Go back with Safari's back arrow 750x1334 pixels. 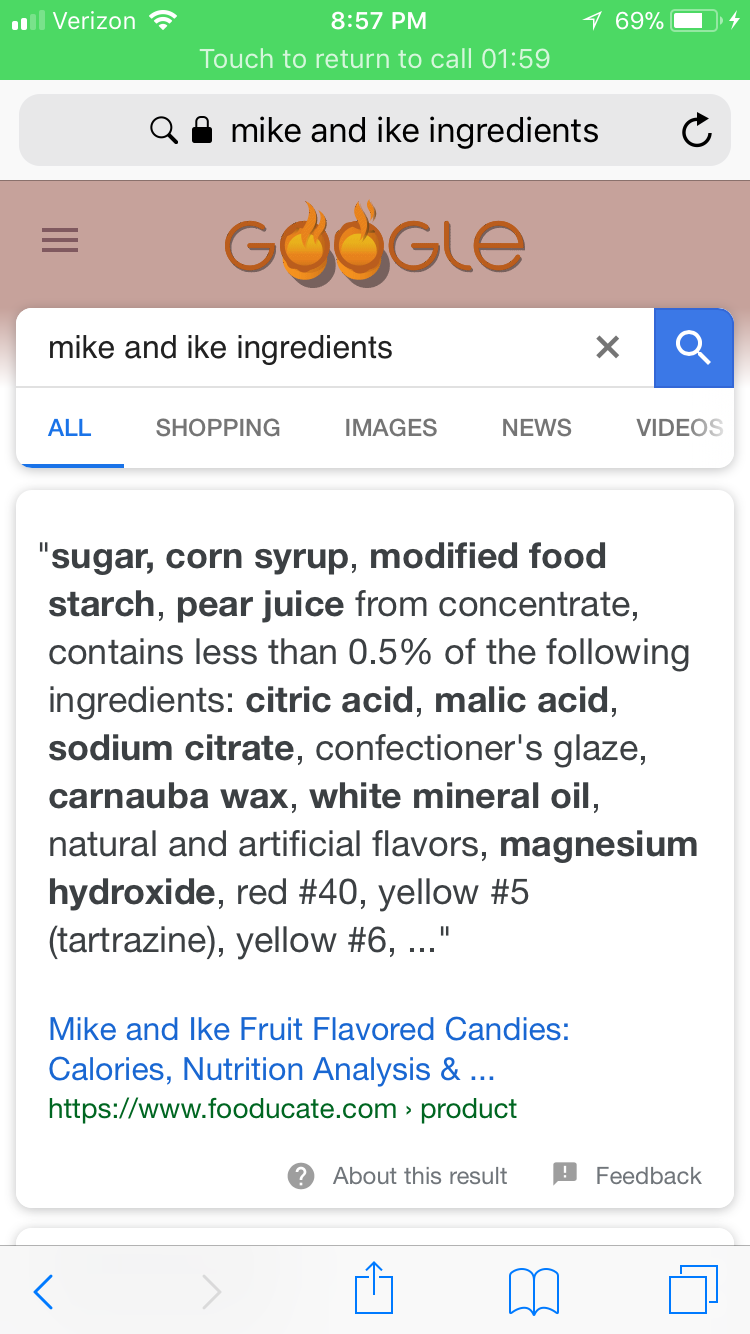(43, 1292)
